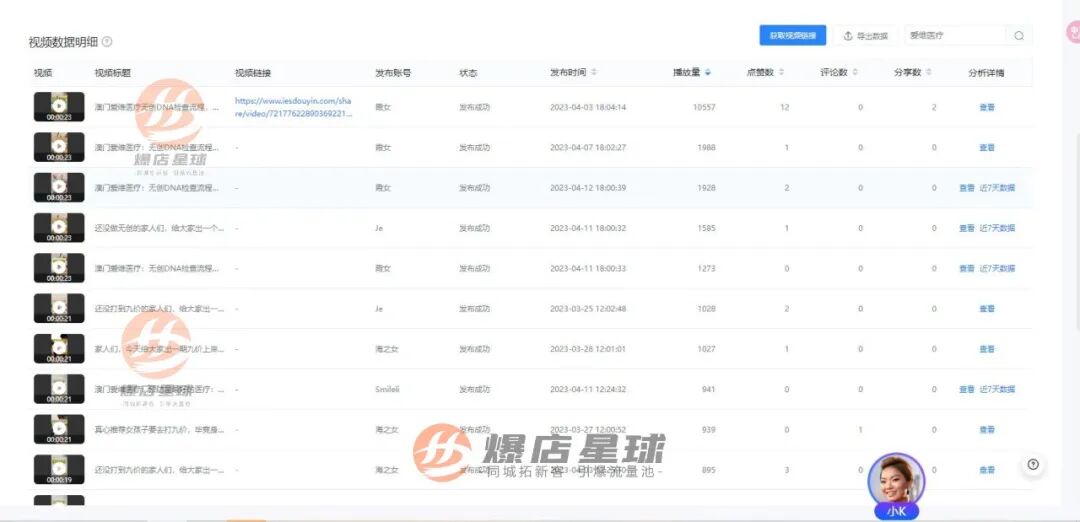Click the title starting 家人们，今天给大家

[159, 349]
